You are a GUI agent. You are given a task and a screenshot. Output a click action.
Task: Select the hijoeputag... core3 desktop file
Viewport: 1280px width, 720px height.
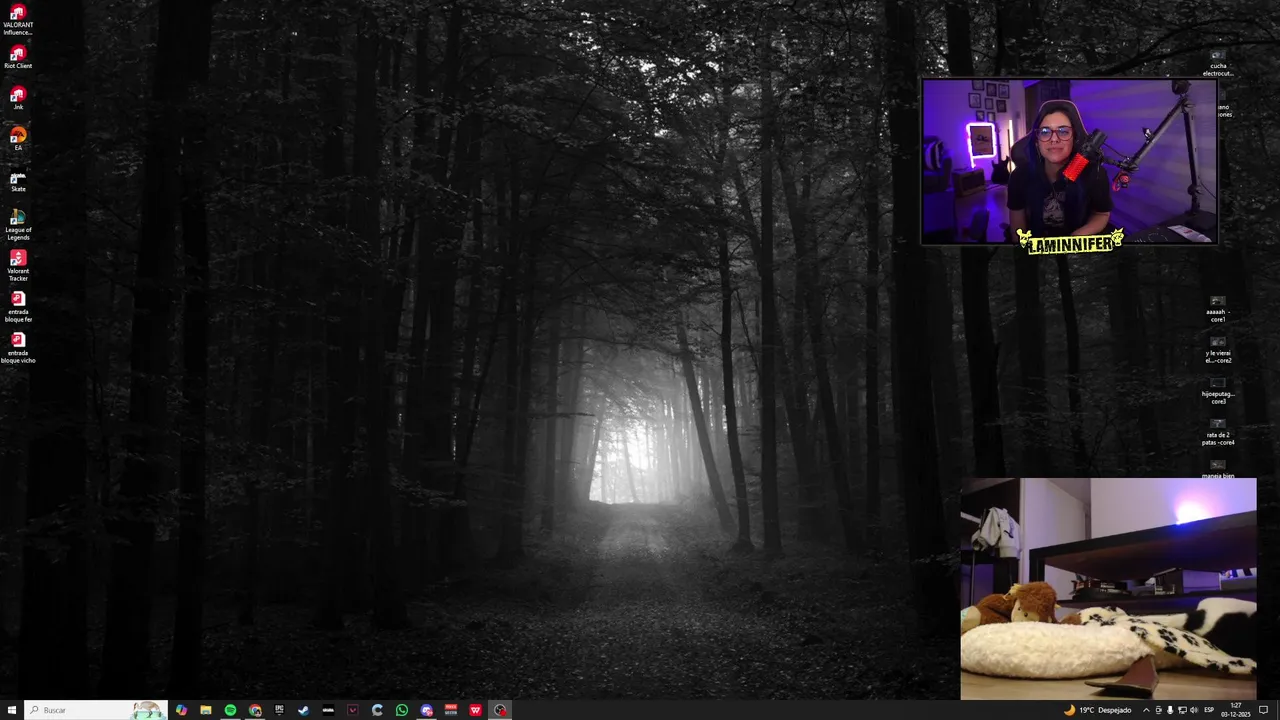click(x=1217, y=391)
